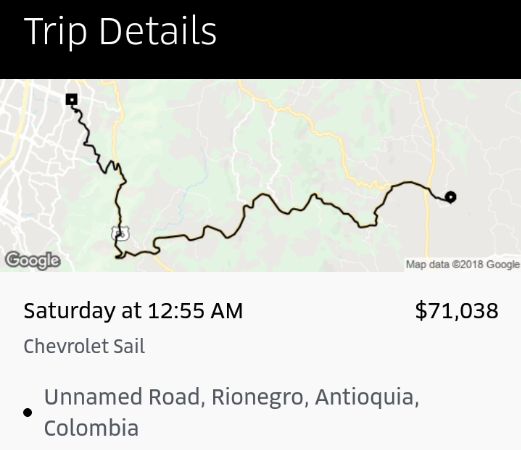
Task: Tap the circular end marker on the map
Action: click(x=451, y=197)
